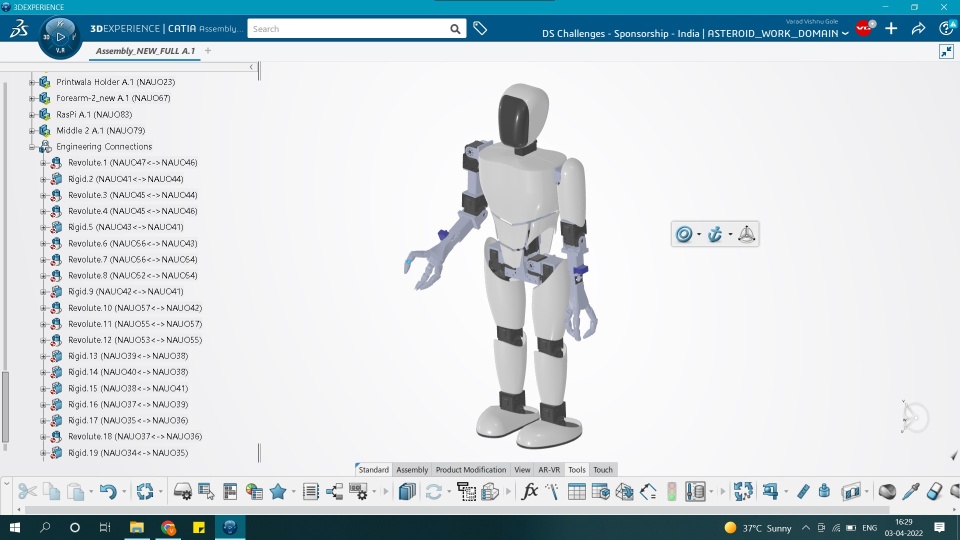Collapse the Engineering Connections node
The image size is (960, 540).
click(x=32, y=147)
